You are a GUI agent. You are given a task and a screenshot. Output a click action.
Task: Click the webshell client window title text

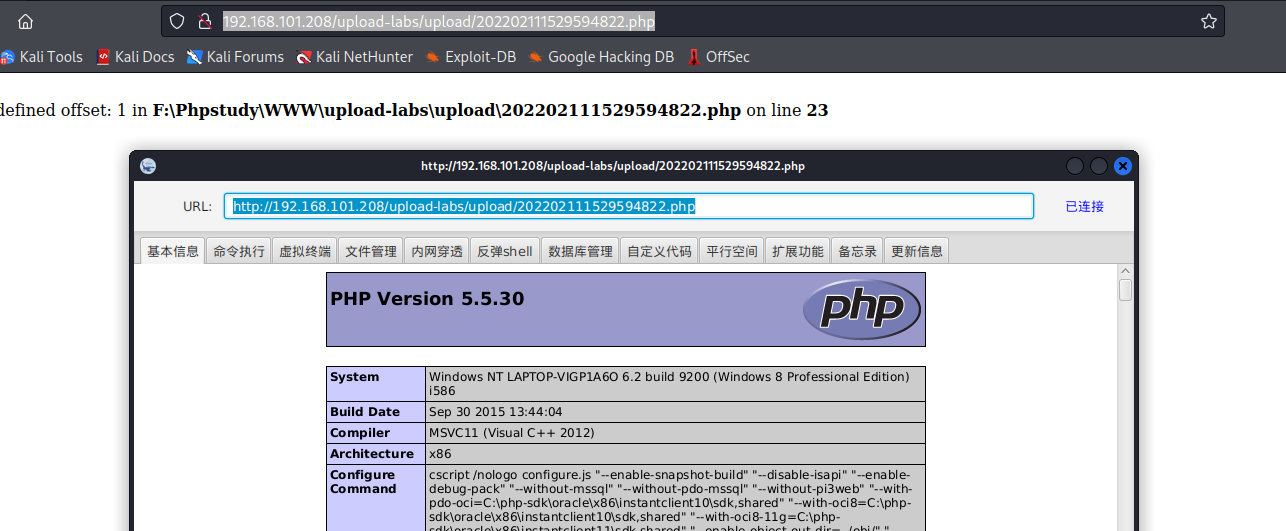point(613,166)
